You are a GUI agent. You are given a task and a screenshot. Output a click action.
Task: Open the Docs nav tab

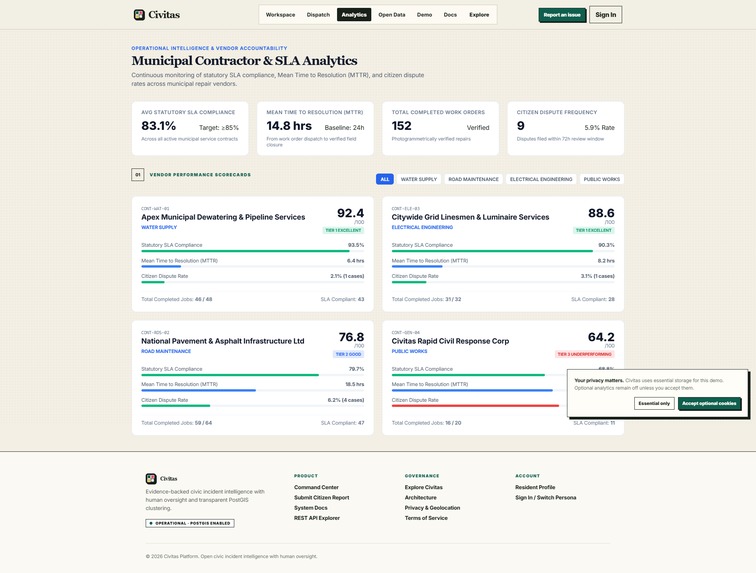pyautogui.click(x=450, y=15)
